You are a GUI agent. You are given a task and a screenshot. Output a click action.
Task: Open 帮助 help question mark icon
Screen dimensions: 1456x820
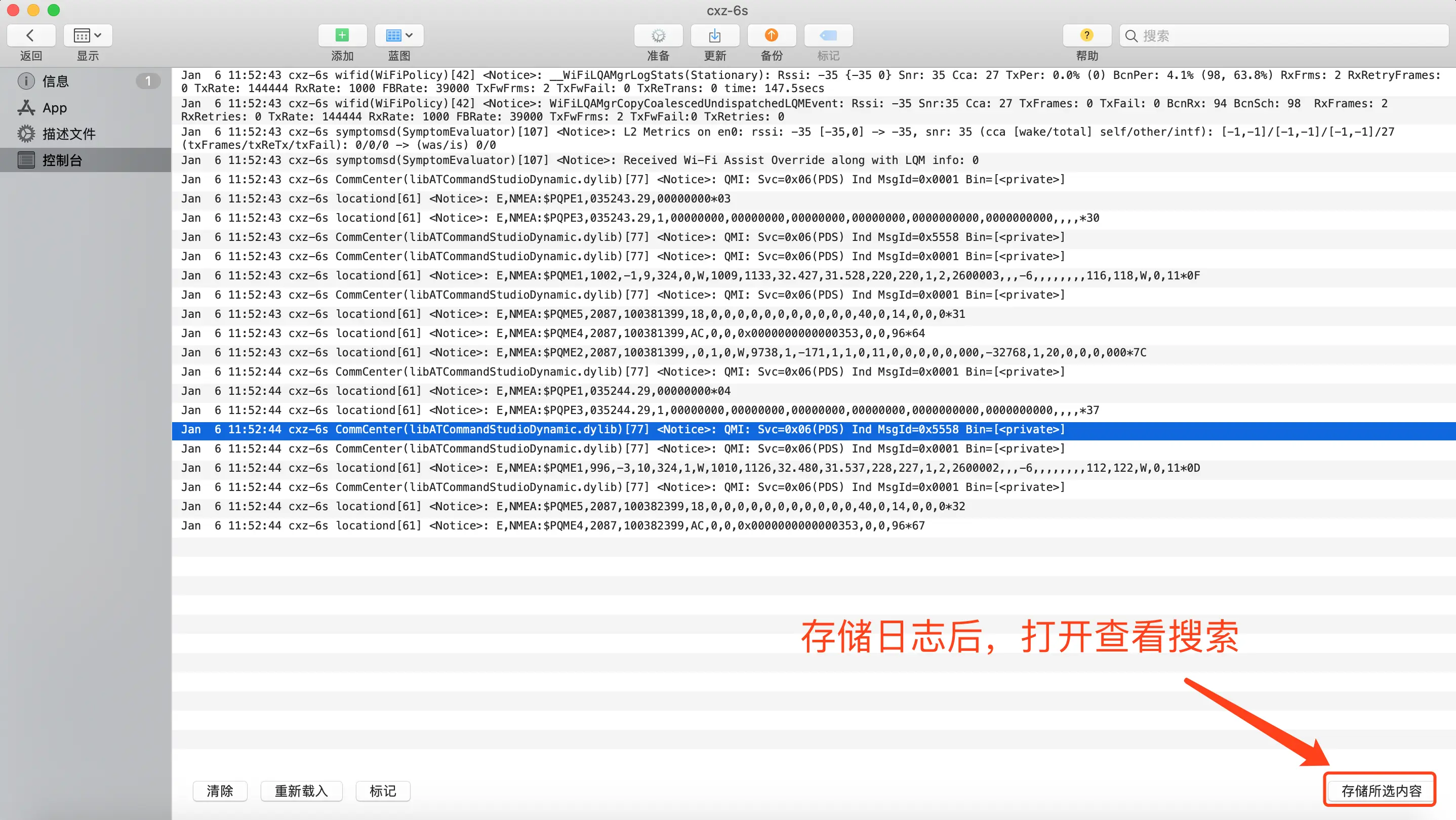click(1086, 35)
